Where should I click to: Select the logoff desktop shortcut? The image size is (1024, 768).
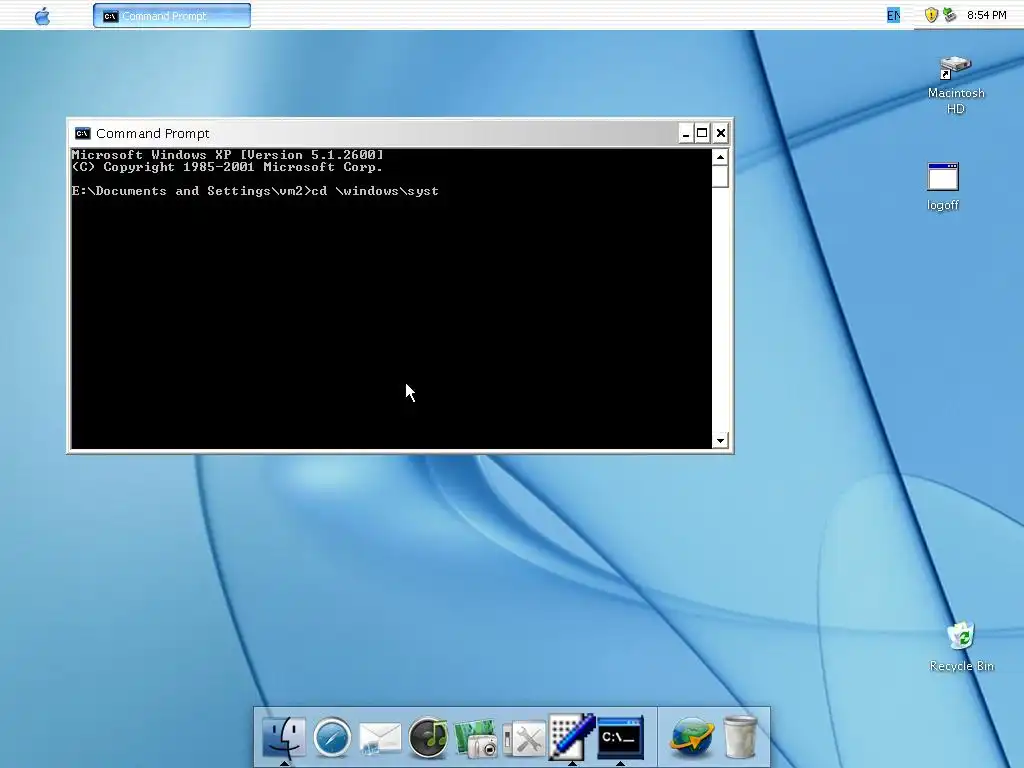click(x=943, y=187)
